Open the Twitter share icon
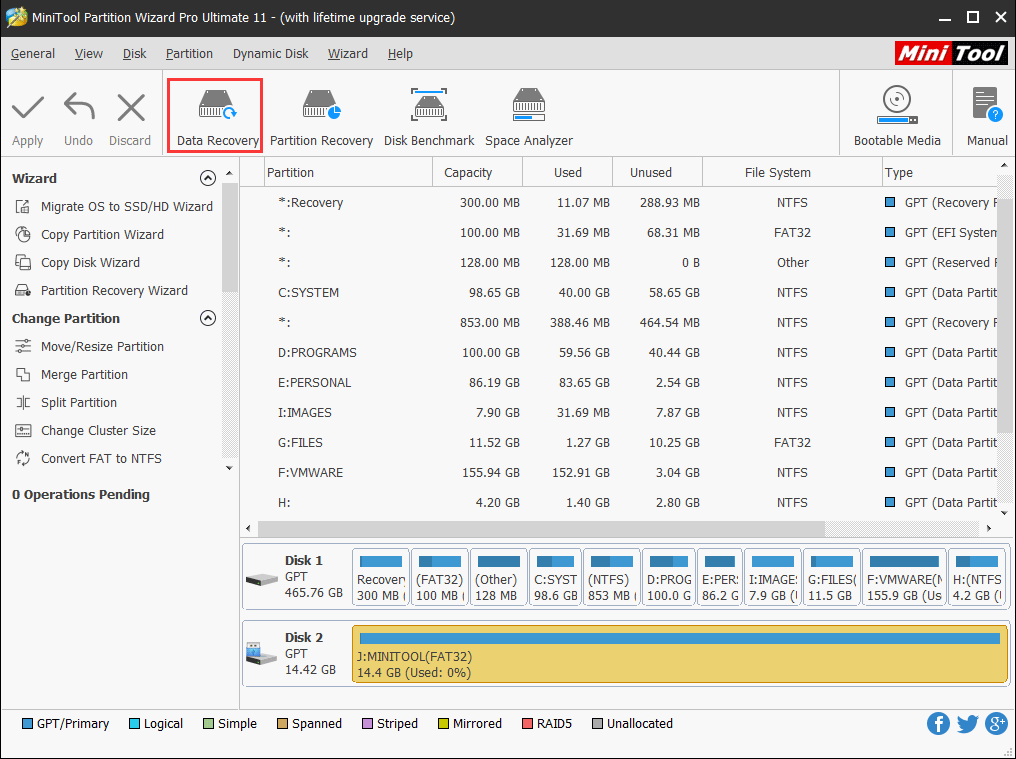Screen dimensions: 1016x759 point(967,723)
